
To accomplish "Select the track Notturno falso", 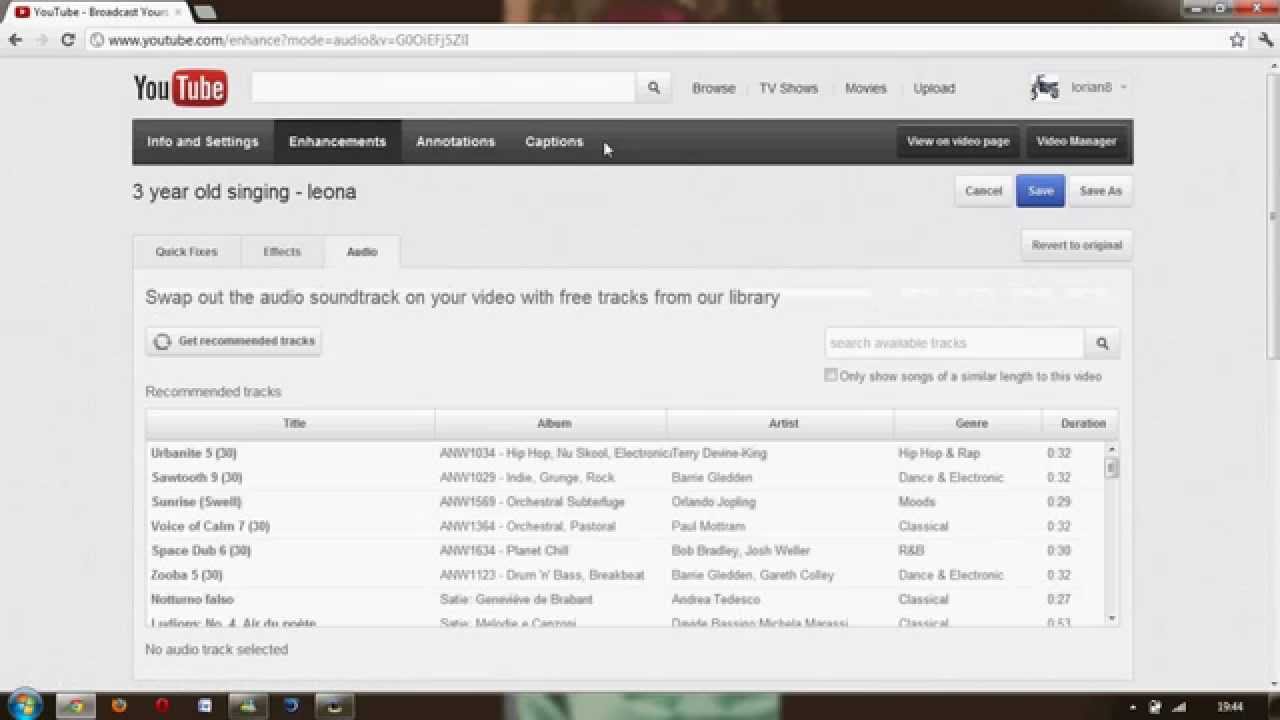I will [x=192, y=600].
